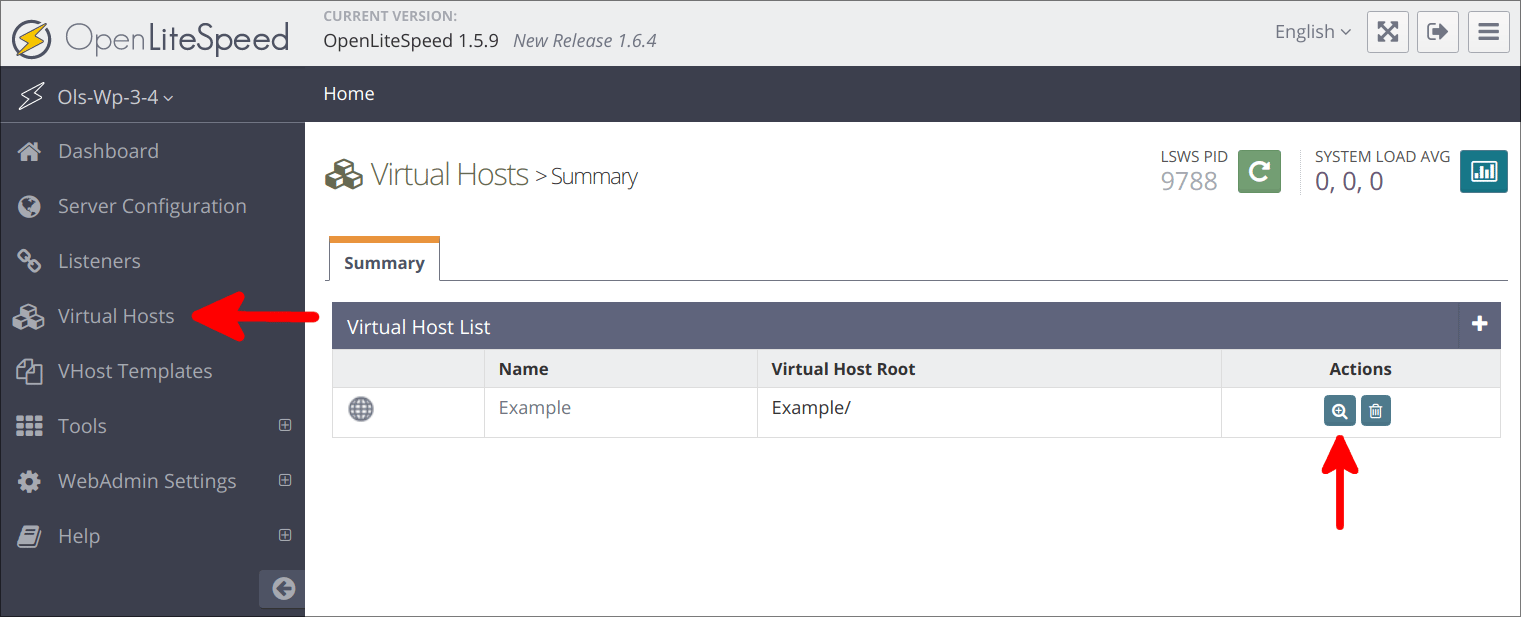Open real-time stats chart button

(1484, 171)
